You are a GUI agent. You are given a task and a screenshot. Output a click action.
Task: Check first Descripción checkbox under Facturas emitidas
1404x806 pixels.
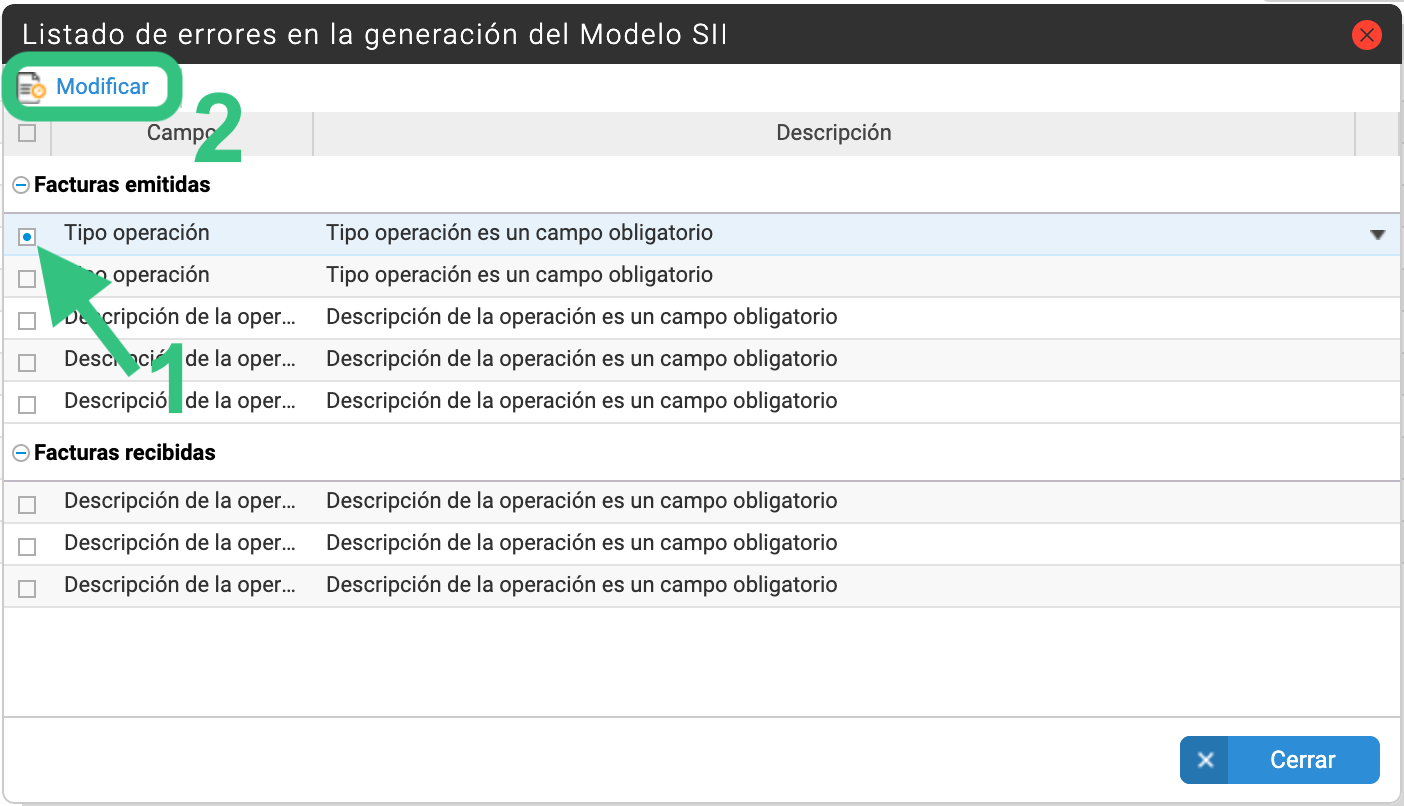27,321
